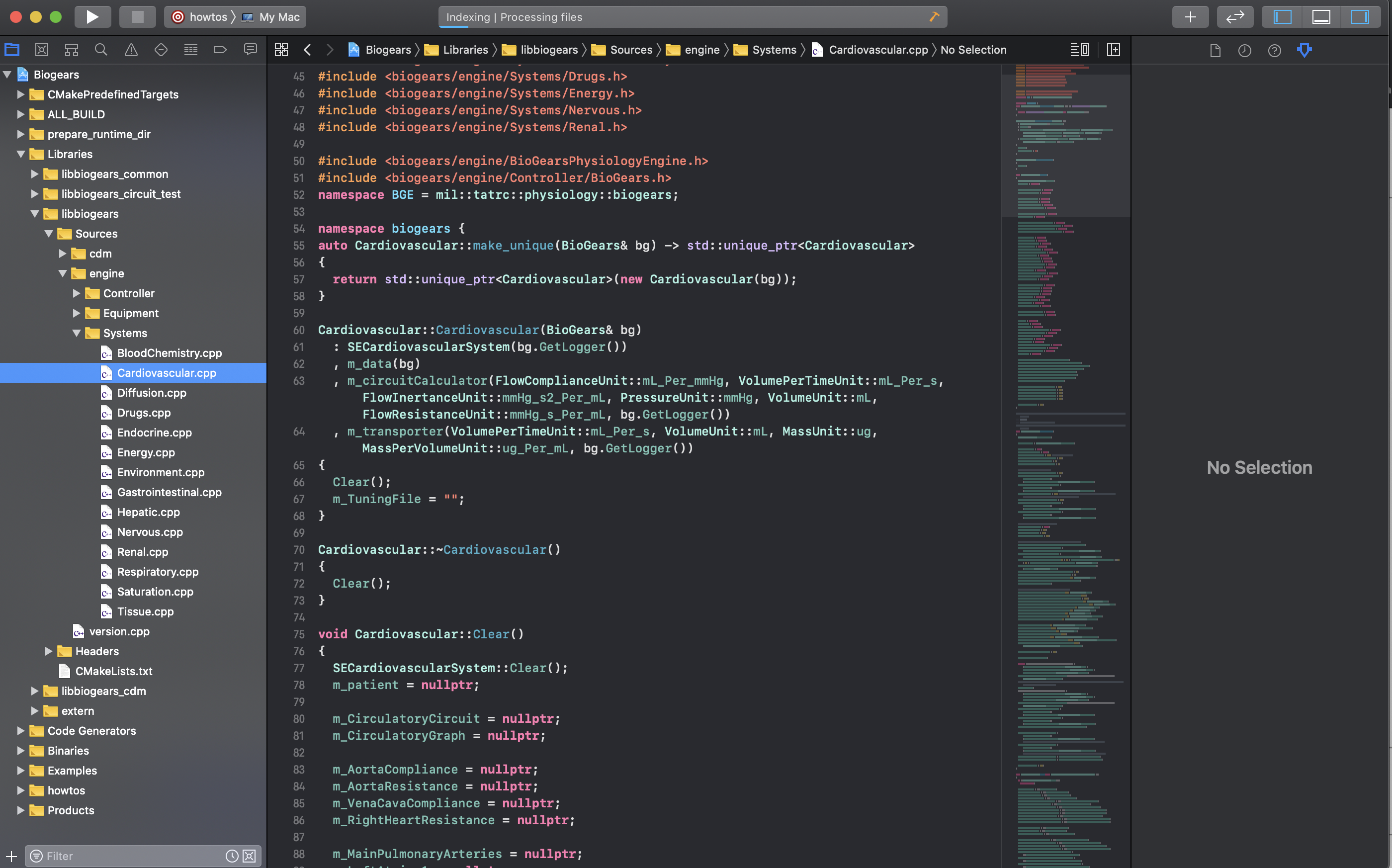This screenshot has height=868, width=1392.
Task: Filter by recently modified files
Action: click(232, 856)
